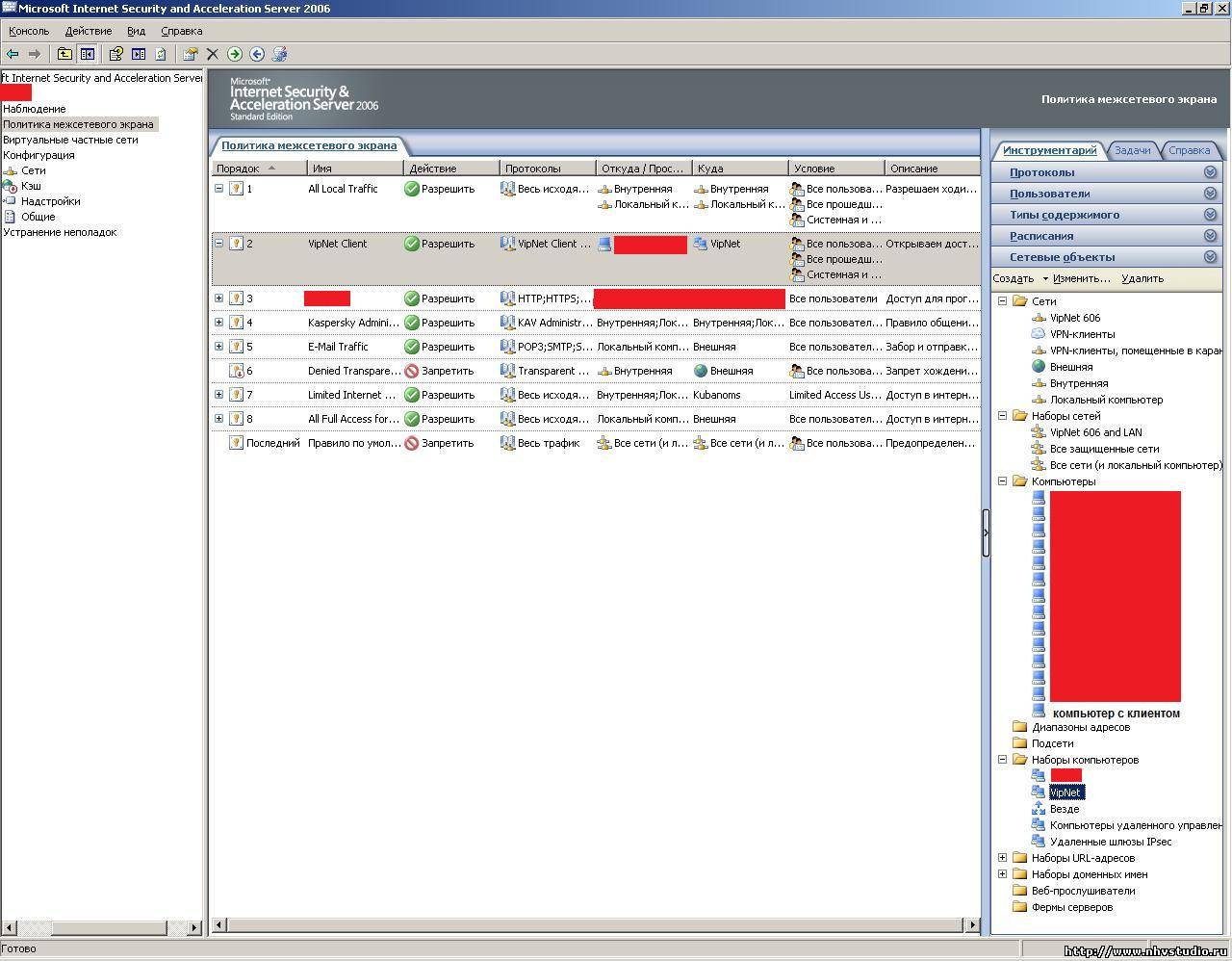The image size is (1232, 961).
Task: Click the globe icon of Внешняя network in toolbox
Action: click(x=1039, y=367)
